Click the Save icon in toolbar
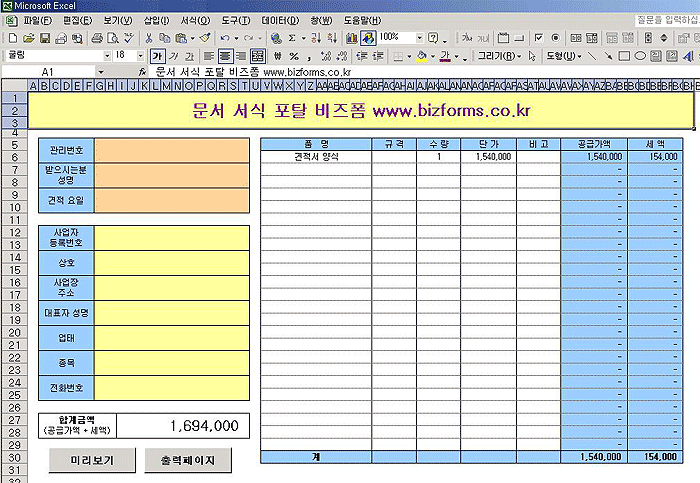The width and height of the screenshot is (700, 483). [x=45, y=38]
